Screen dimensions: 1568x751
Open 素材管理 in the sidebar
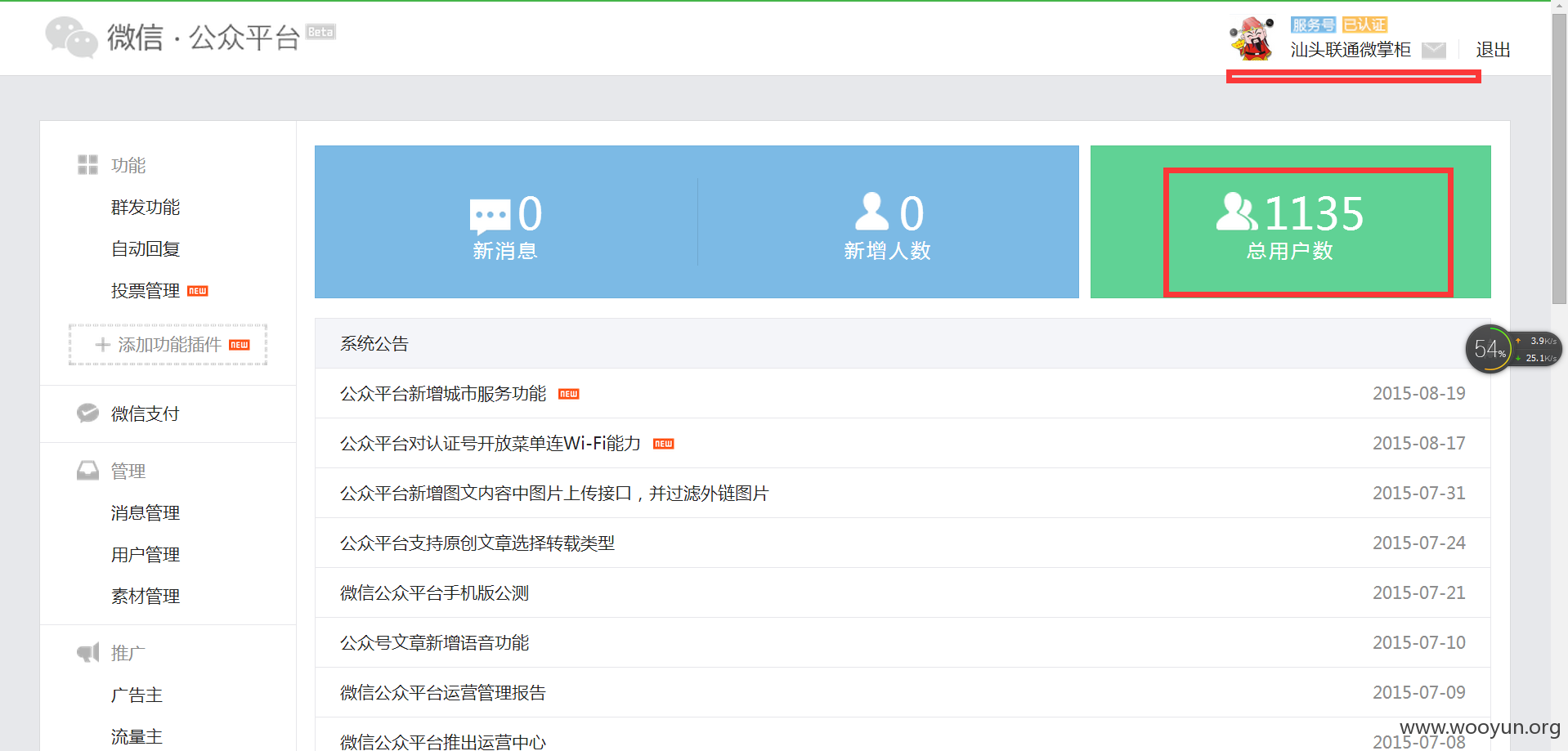(146, 597)
